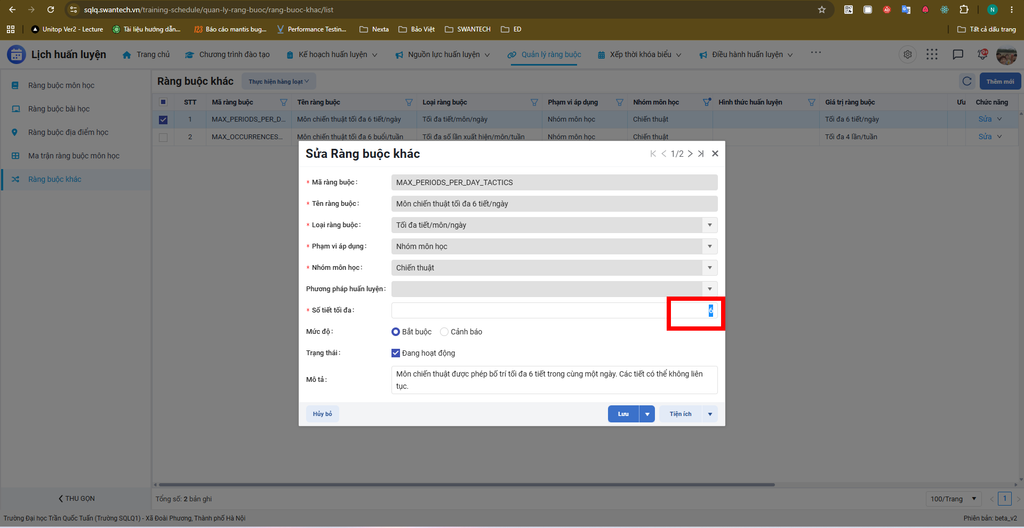Click the Hủy bỏ cancel button
This screenshot has width=1024, height=528.
point(322,414)
